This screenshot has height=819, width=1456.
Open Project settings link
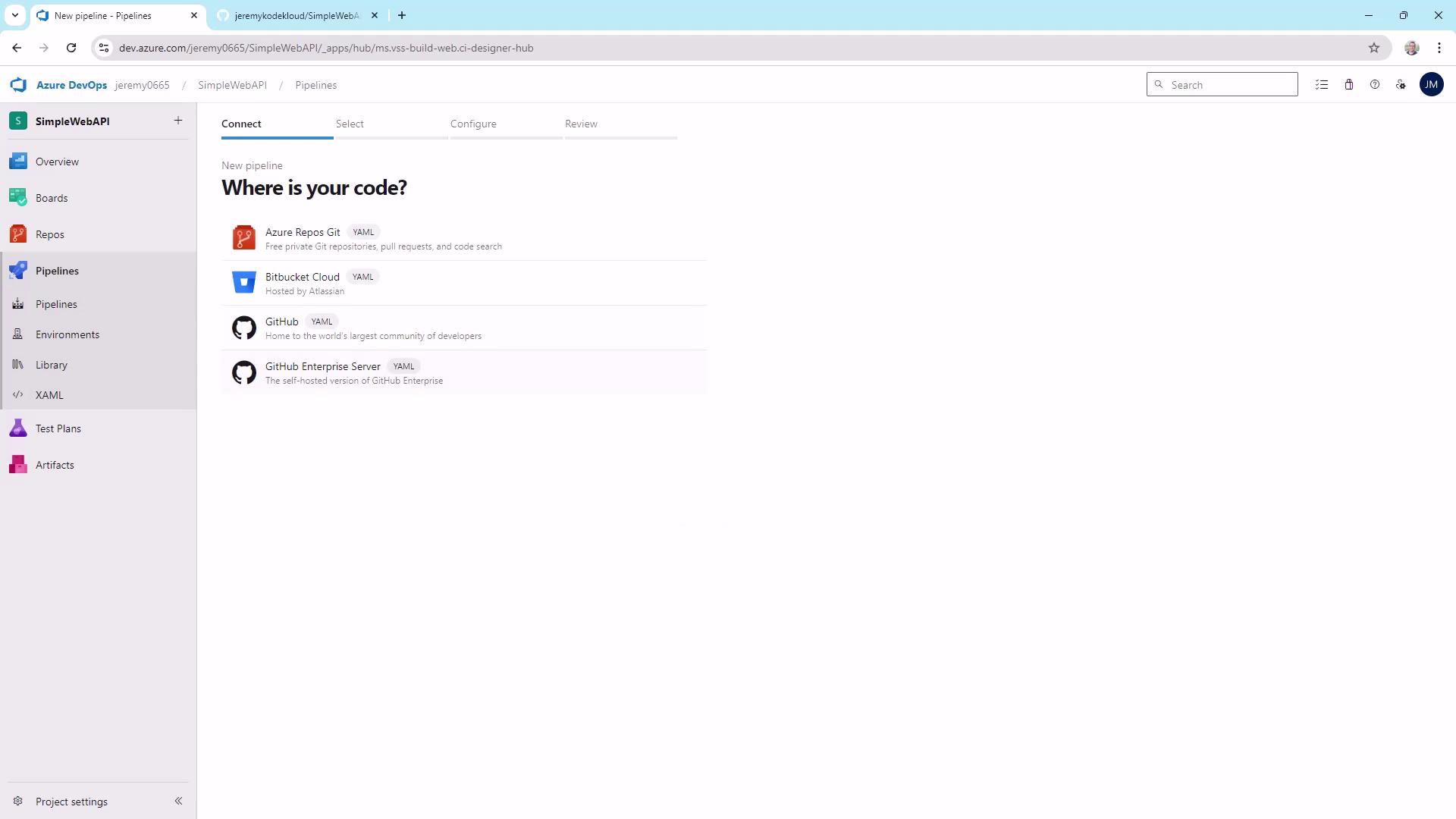coord(71,802)
